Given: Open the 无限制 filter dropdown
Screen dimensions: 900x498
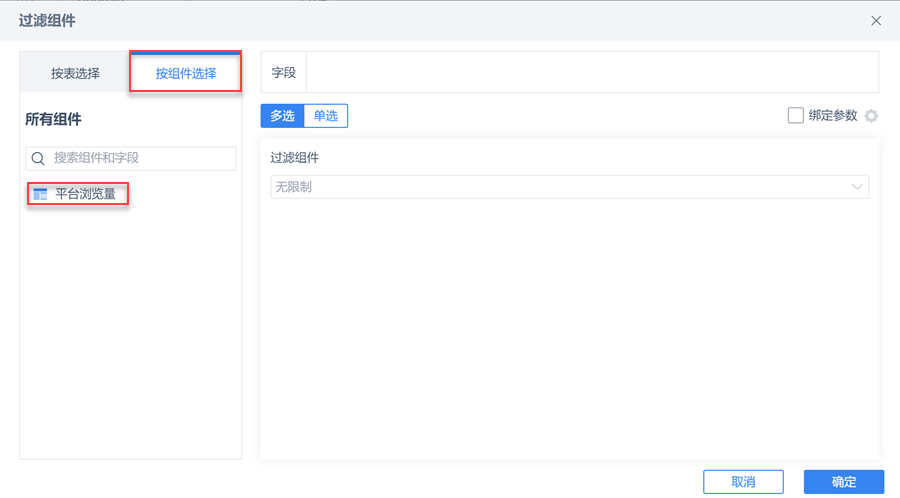Looking at the screenshot, I should coord(560,187).
